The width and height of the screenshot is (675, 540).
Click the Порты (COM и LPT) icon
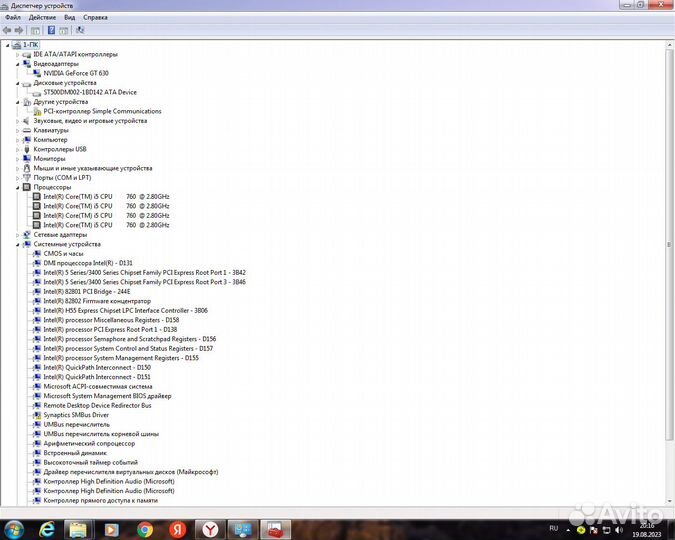point(27,178)
